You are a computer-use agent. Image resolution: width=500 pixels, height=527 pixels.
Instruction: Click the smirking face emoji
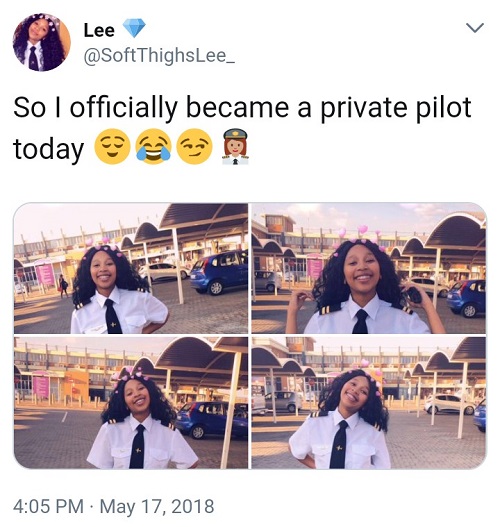coord(195,147)
